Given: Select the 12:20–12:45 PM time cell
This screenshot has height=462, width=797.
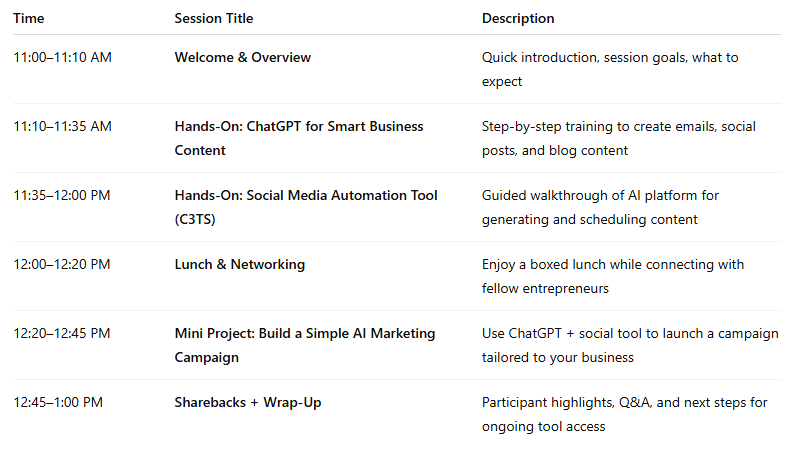Looking at the screenshot, I should click(x=62, y=334).
